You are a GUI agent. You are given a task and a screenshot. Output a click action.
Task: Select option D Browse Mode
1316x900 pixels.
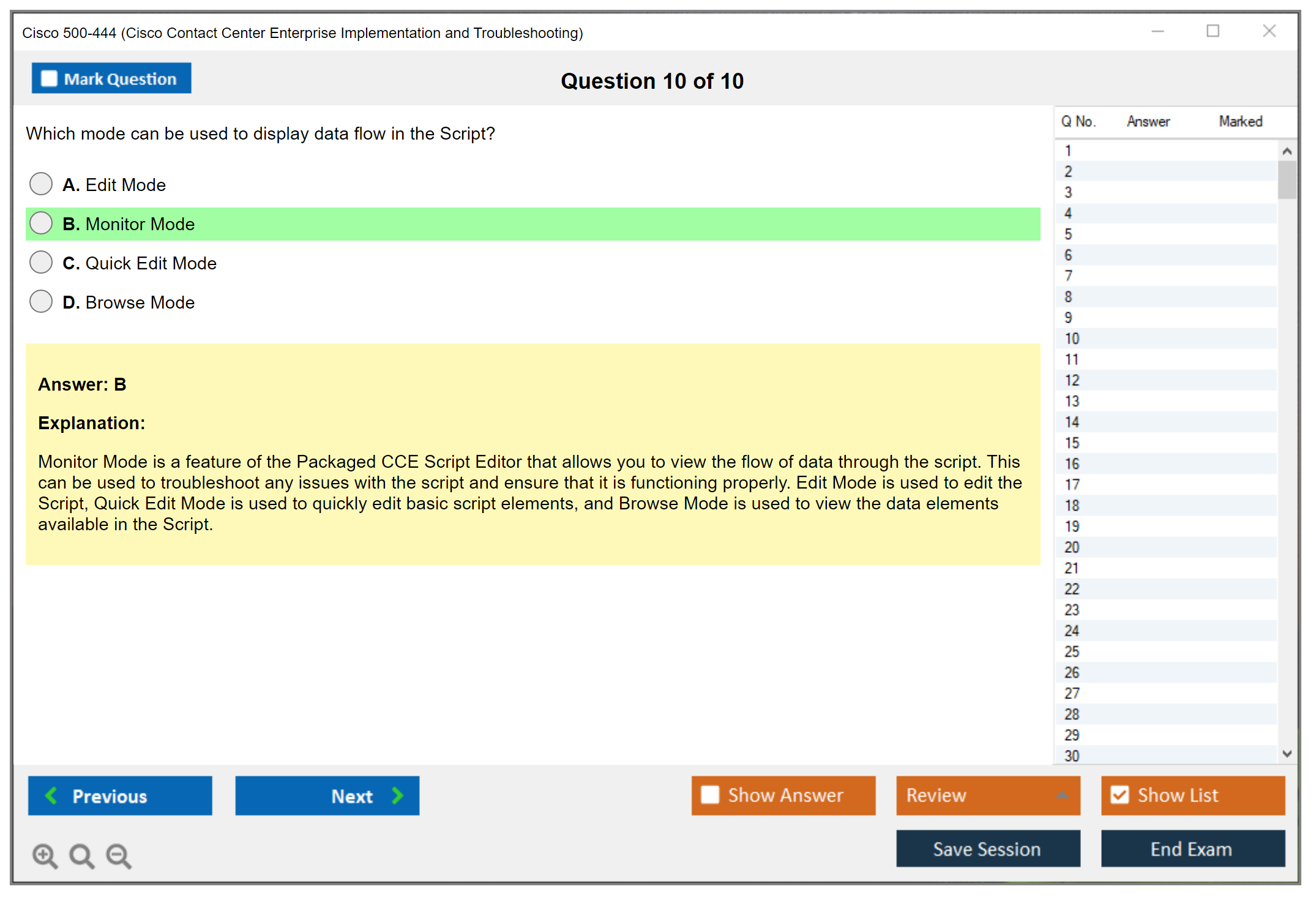pos(41,301)
